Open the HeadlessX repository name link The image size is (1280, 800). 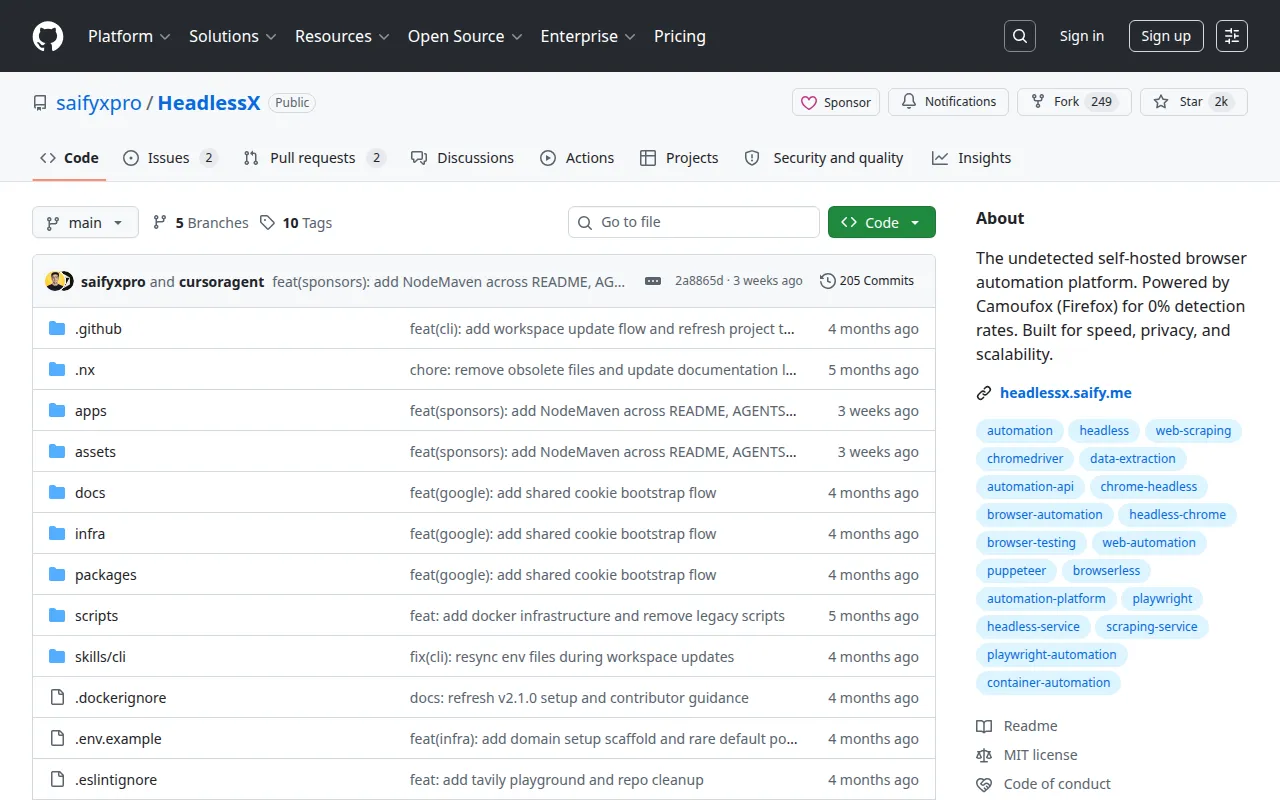[x=209, y=103]
